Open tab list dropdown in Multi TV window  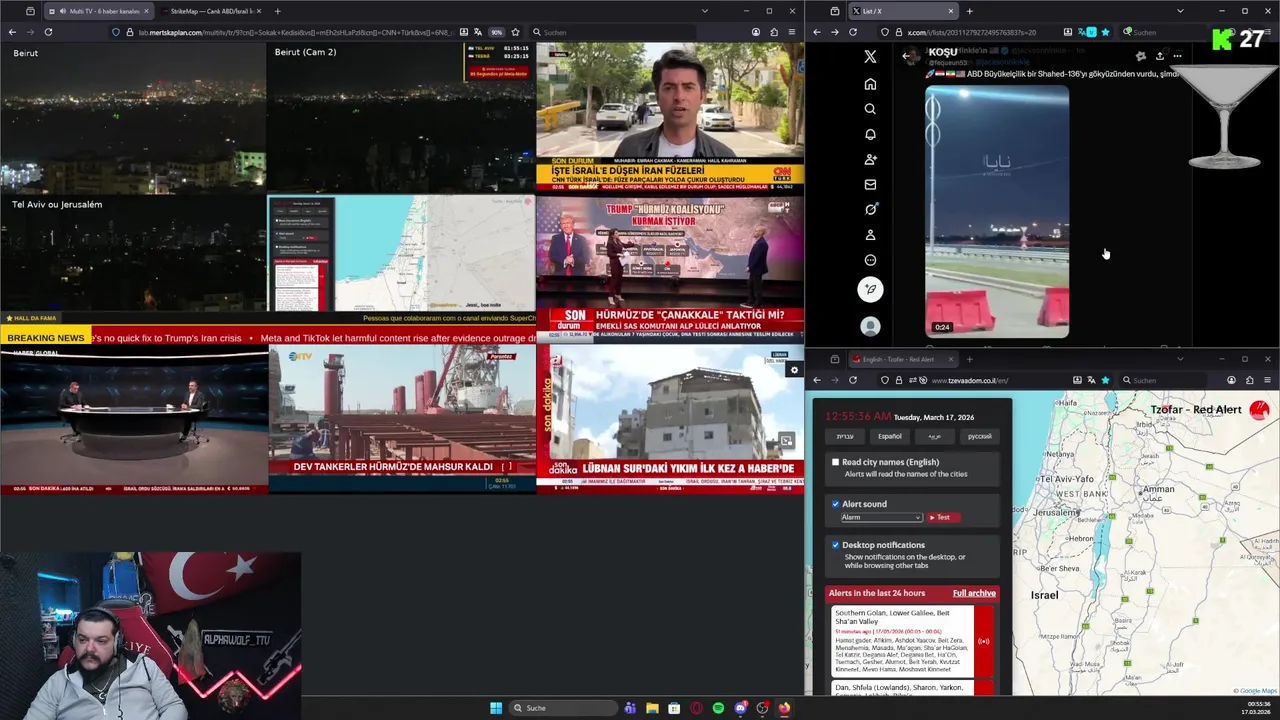[x=705, y=11]
